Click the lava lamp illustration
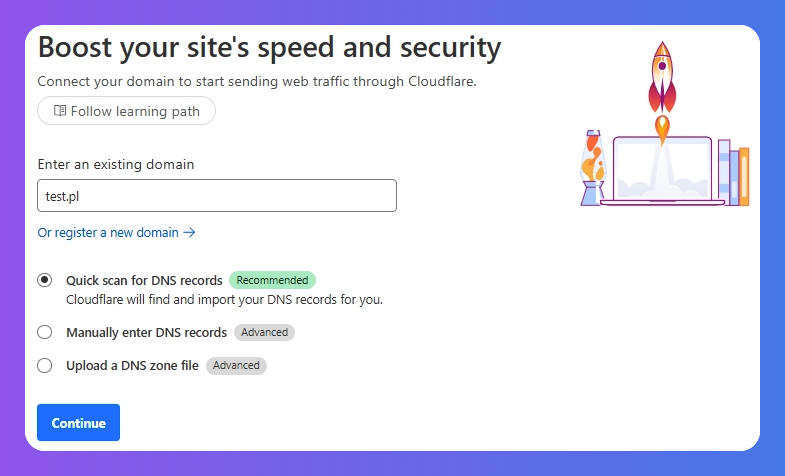 pyautogui.click(x=593, y=168)
